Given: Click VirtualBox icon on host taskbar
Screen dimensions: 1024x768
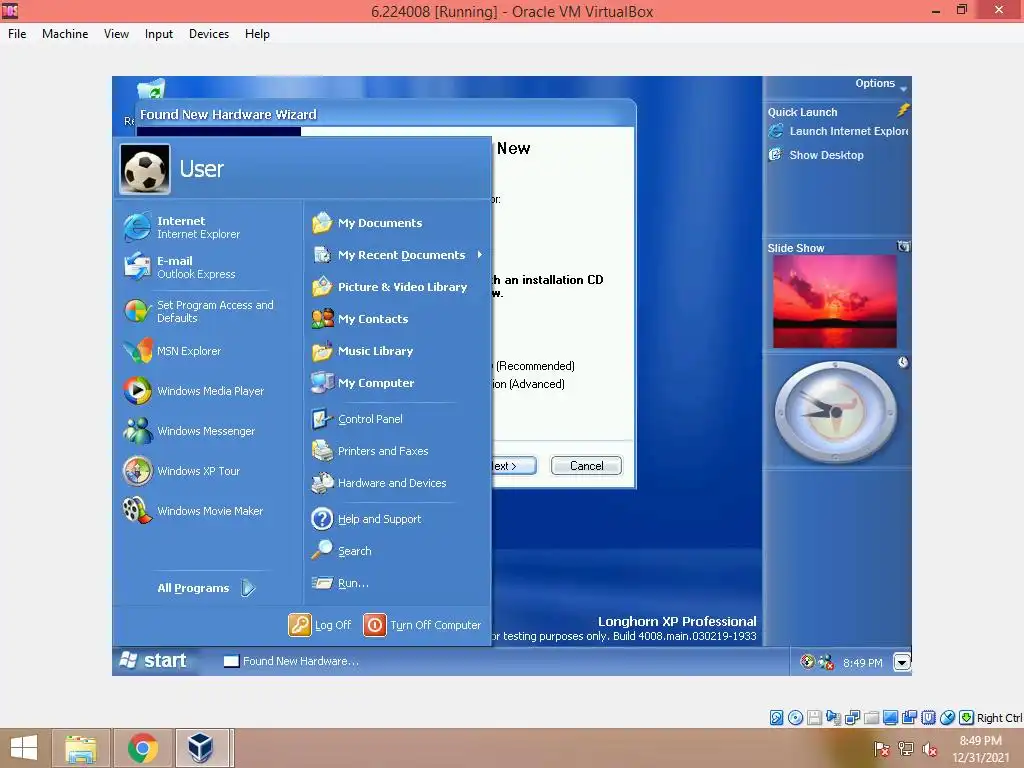Looking at the screenshot, I should tap(200, 748).
